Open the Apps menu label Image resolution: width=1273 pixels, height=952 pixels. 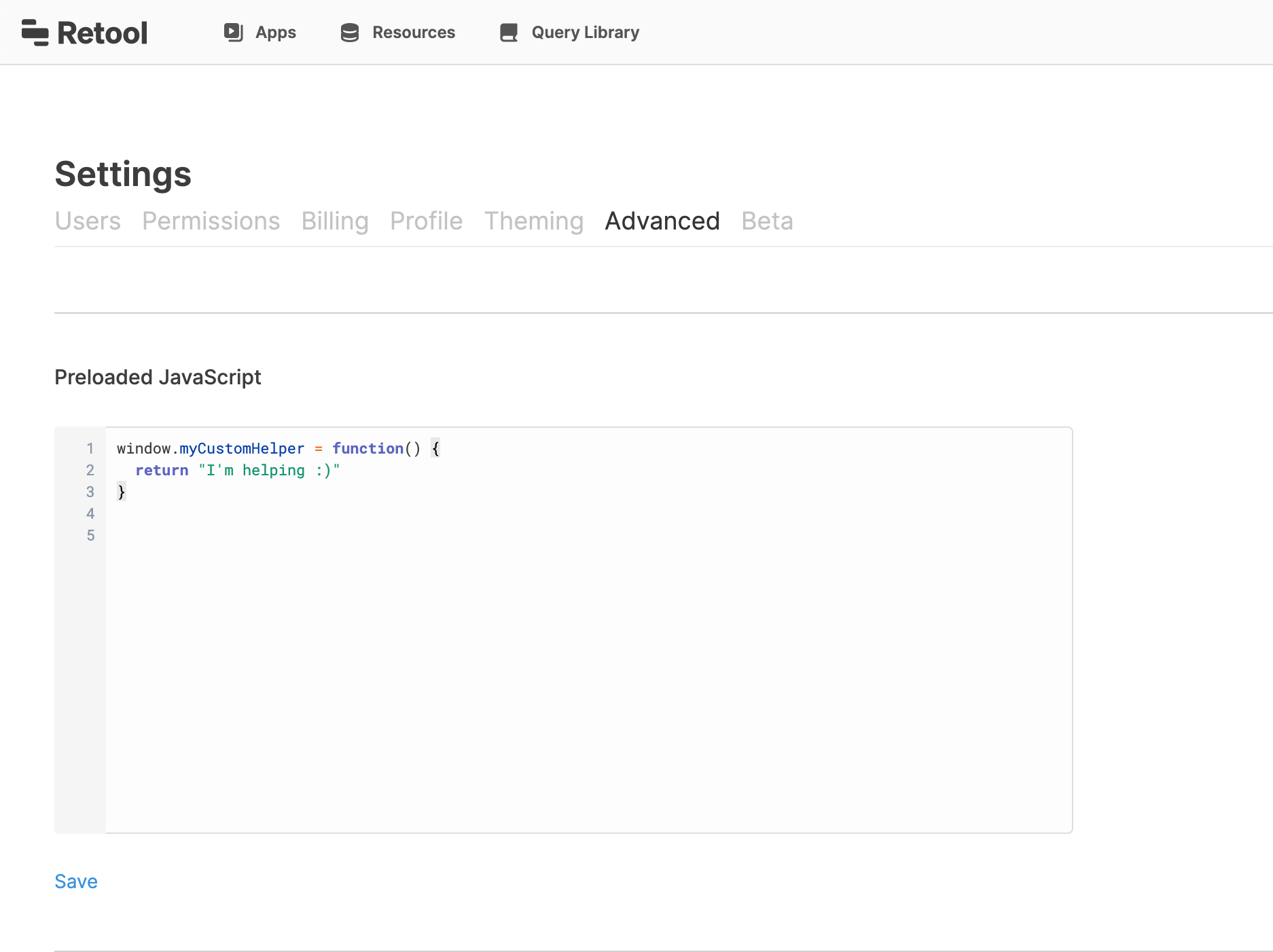[x=276, y=32]
